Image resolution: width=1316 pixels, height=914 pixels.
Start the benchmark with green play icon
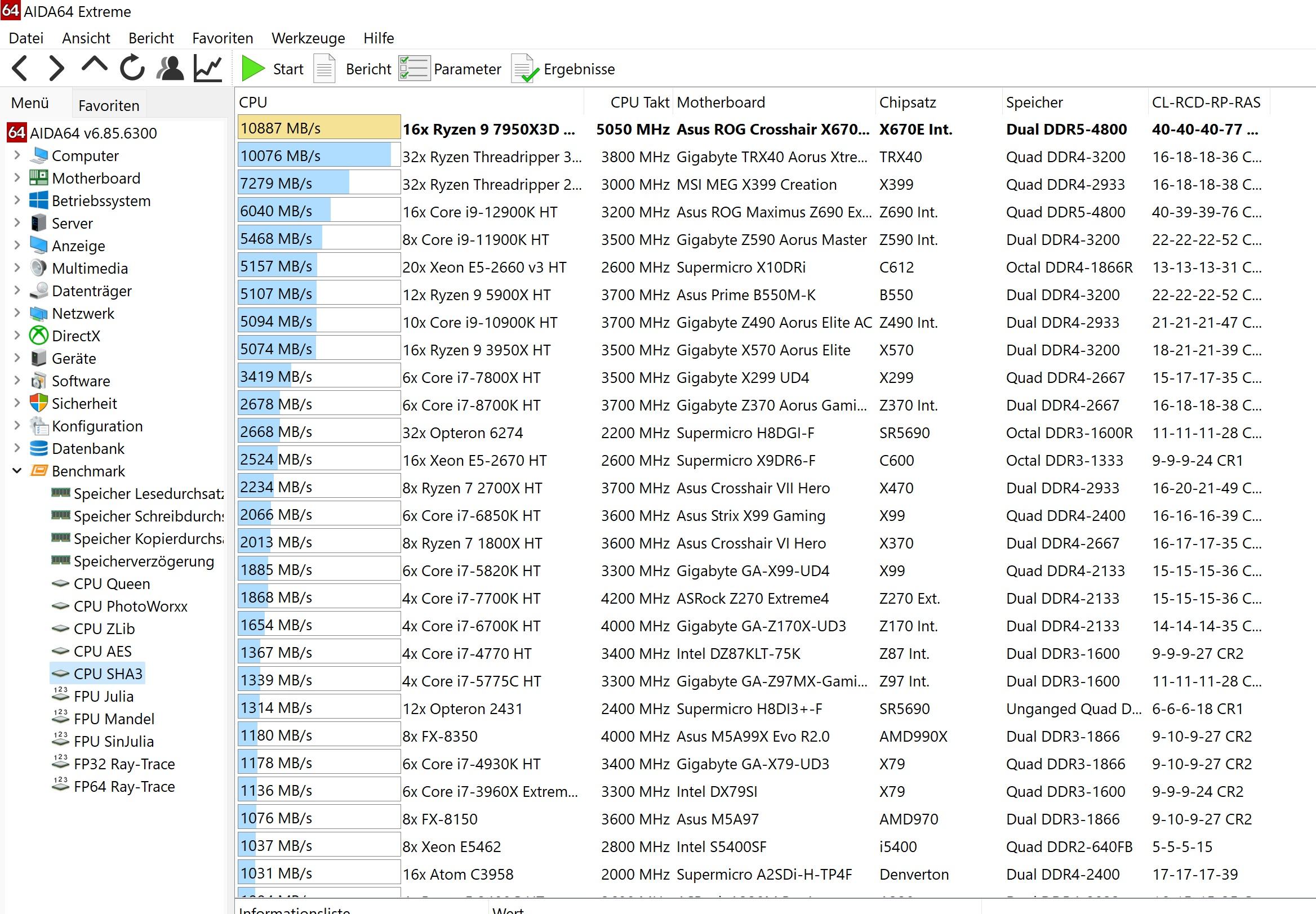pos(252,69)
